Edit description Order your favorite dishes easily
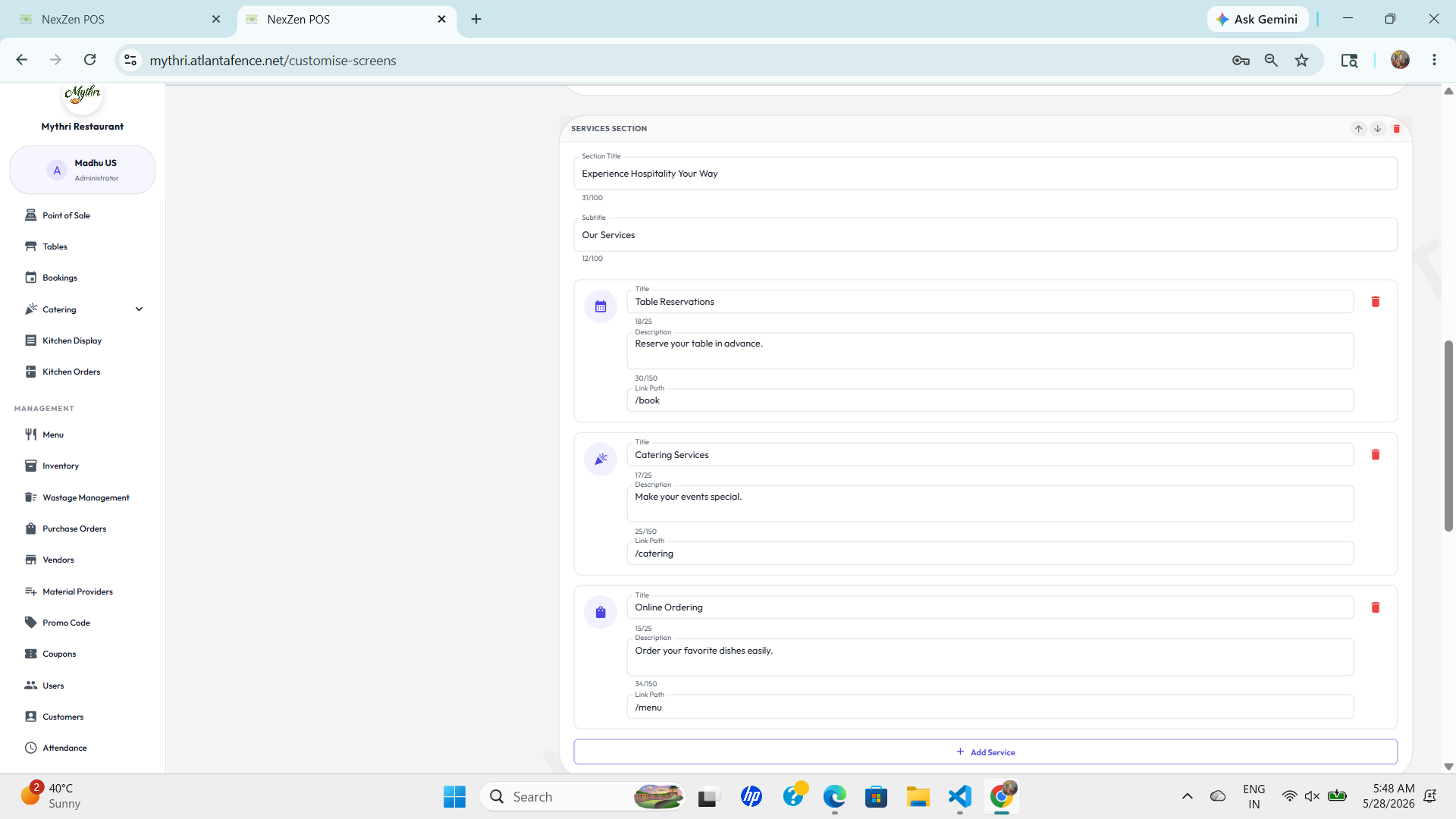 click(990, 657)
